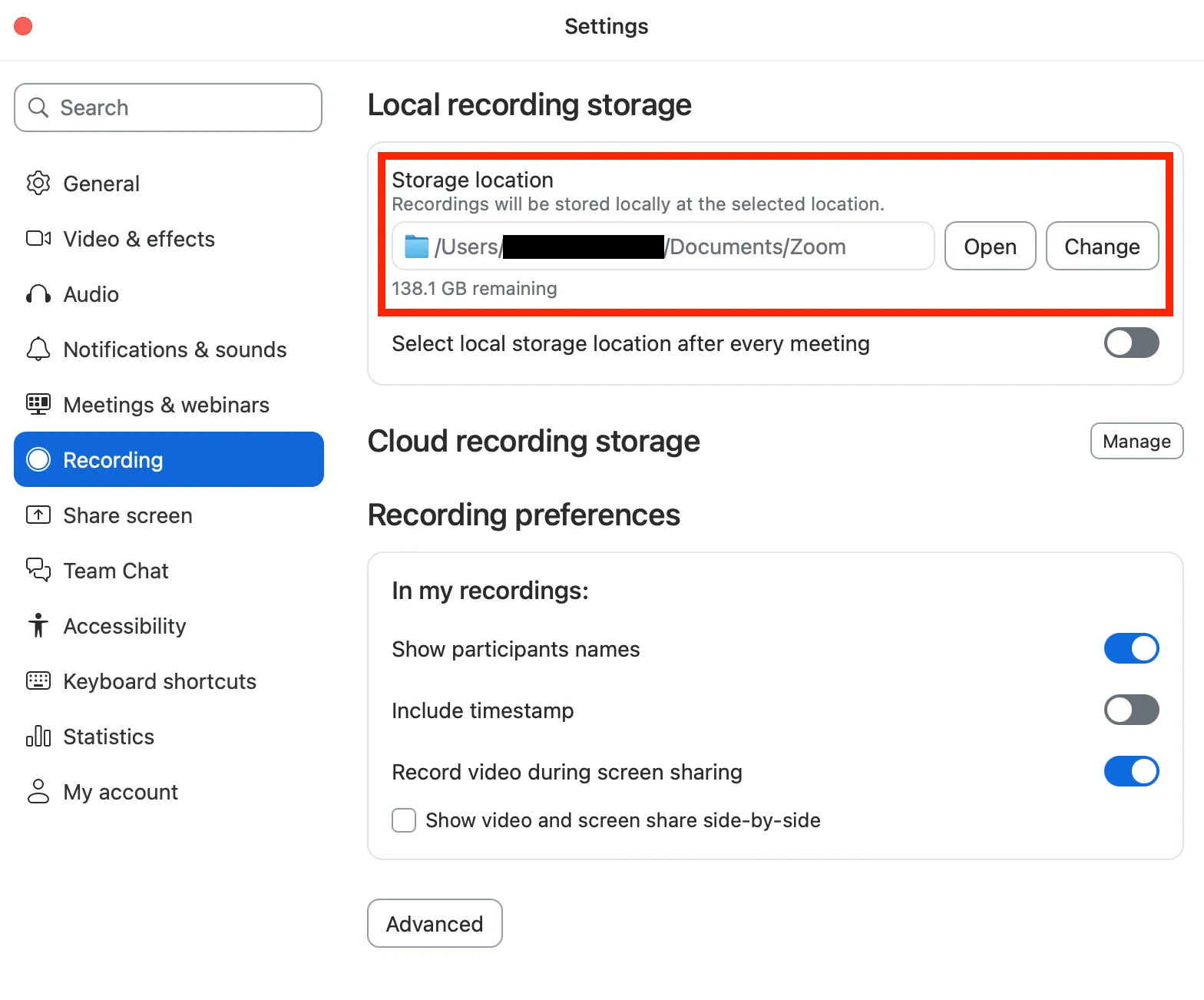
Task: Click the Recording circle icon
Action: click(x=38, y=459)
